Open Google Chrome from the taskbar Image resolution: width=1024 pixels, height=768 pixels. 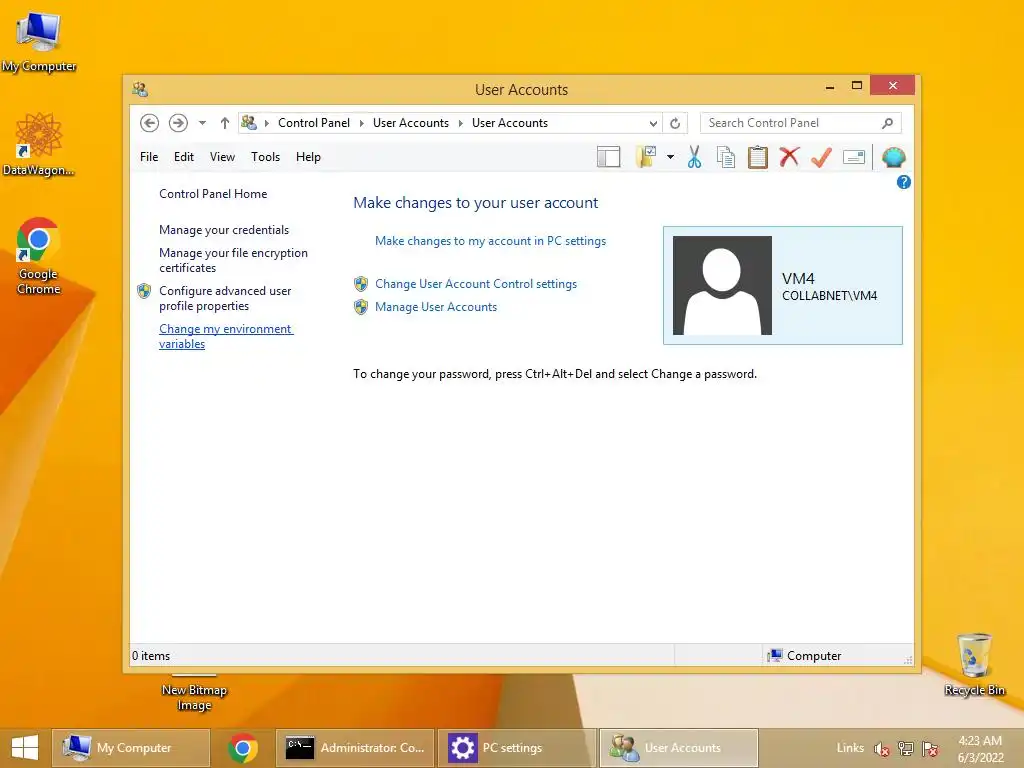pyautogui.click(x=243, y=748)
